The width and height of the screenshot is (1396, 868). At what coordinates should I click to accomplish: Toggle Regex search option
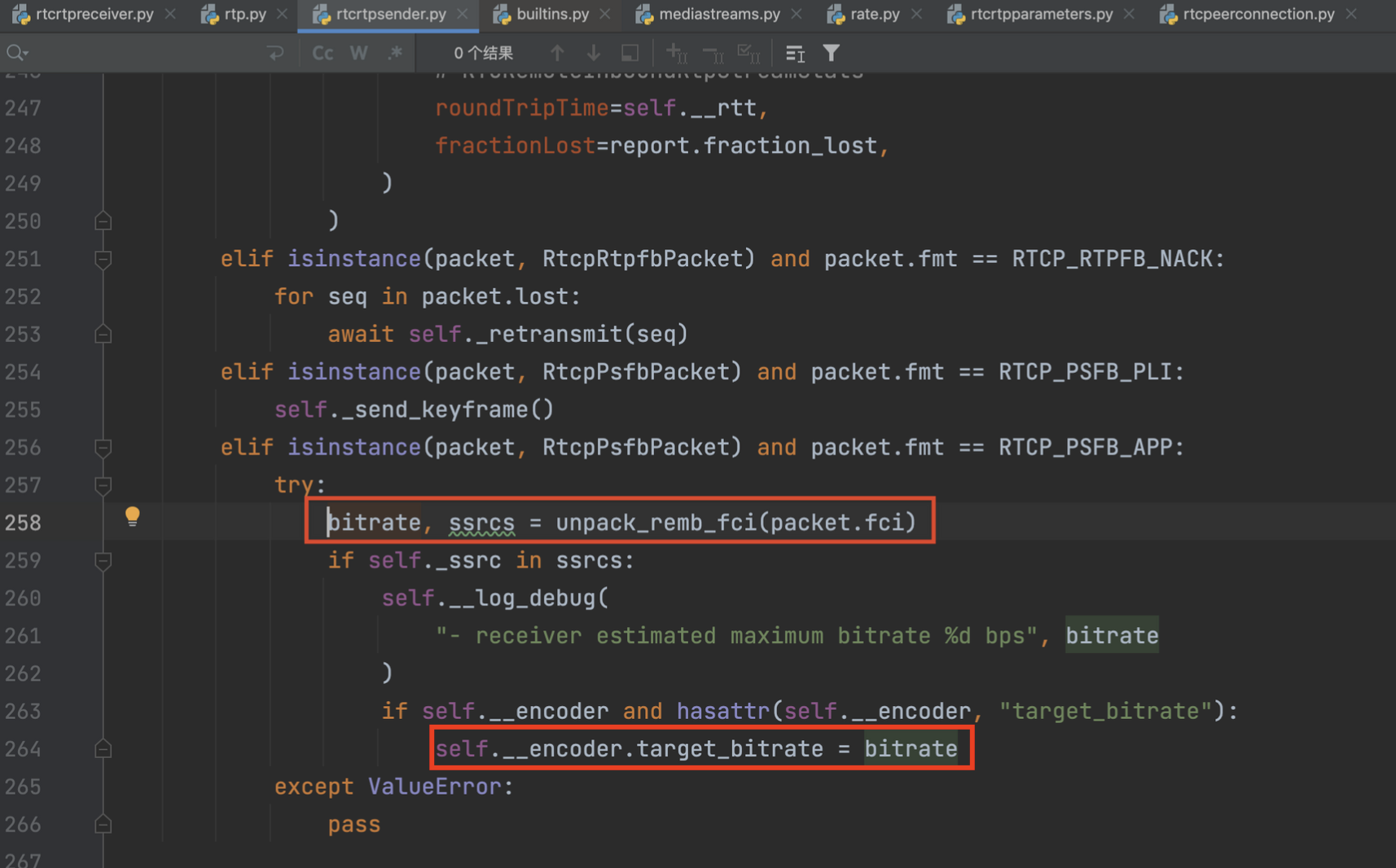pos(396,53)
